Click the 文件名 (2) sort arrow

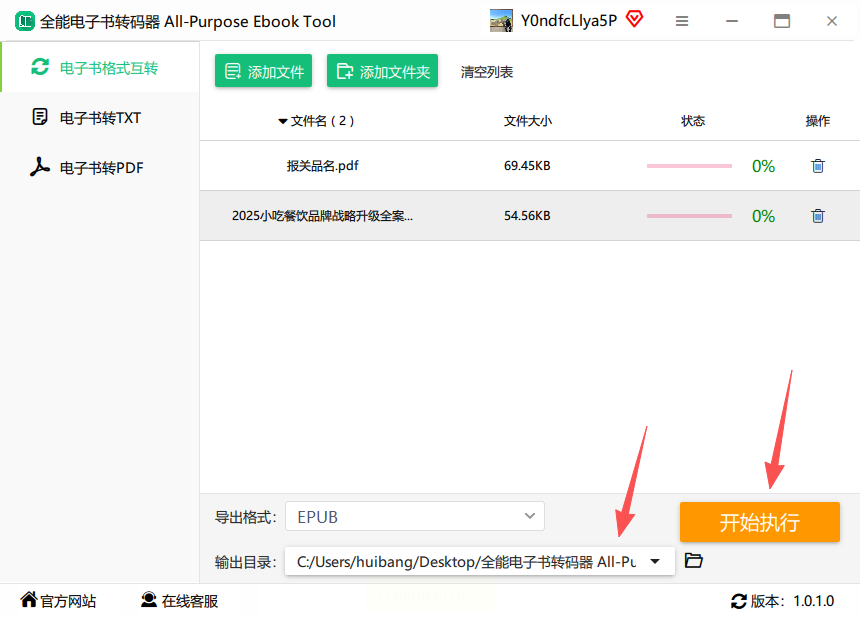[282, 121]
